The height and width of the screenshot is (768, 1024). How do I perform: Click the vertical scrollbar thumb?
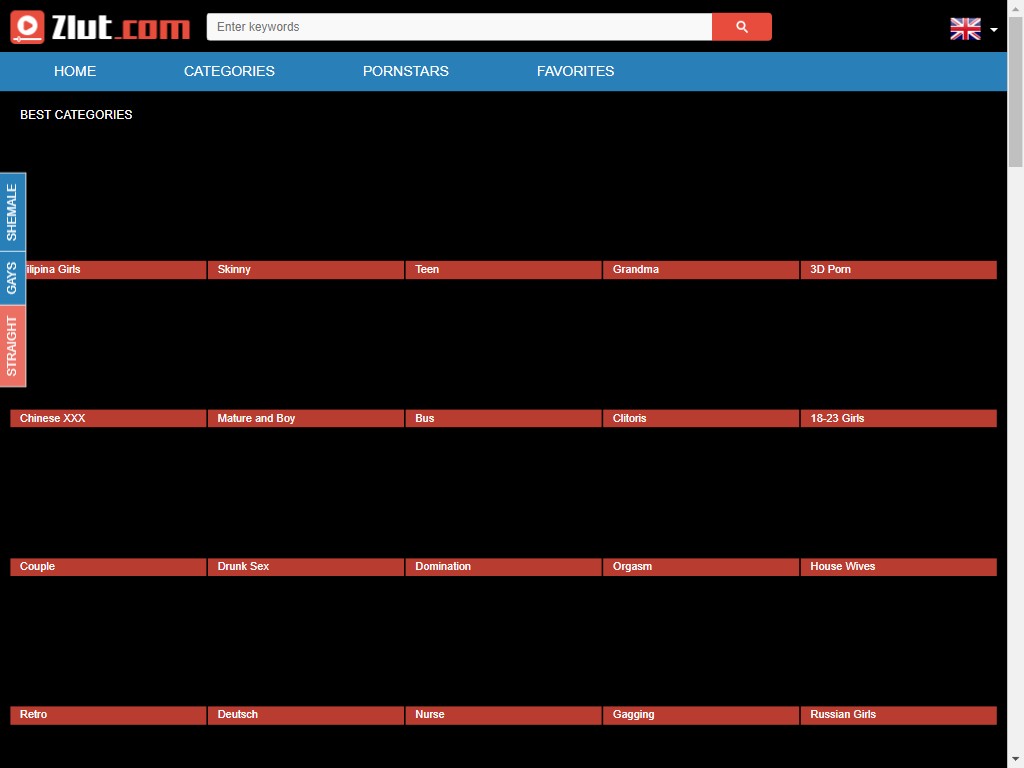pyautogui.click(x=1016, y=91)
